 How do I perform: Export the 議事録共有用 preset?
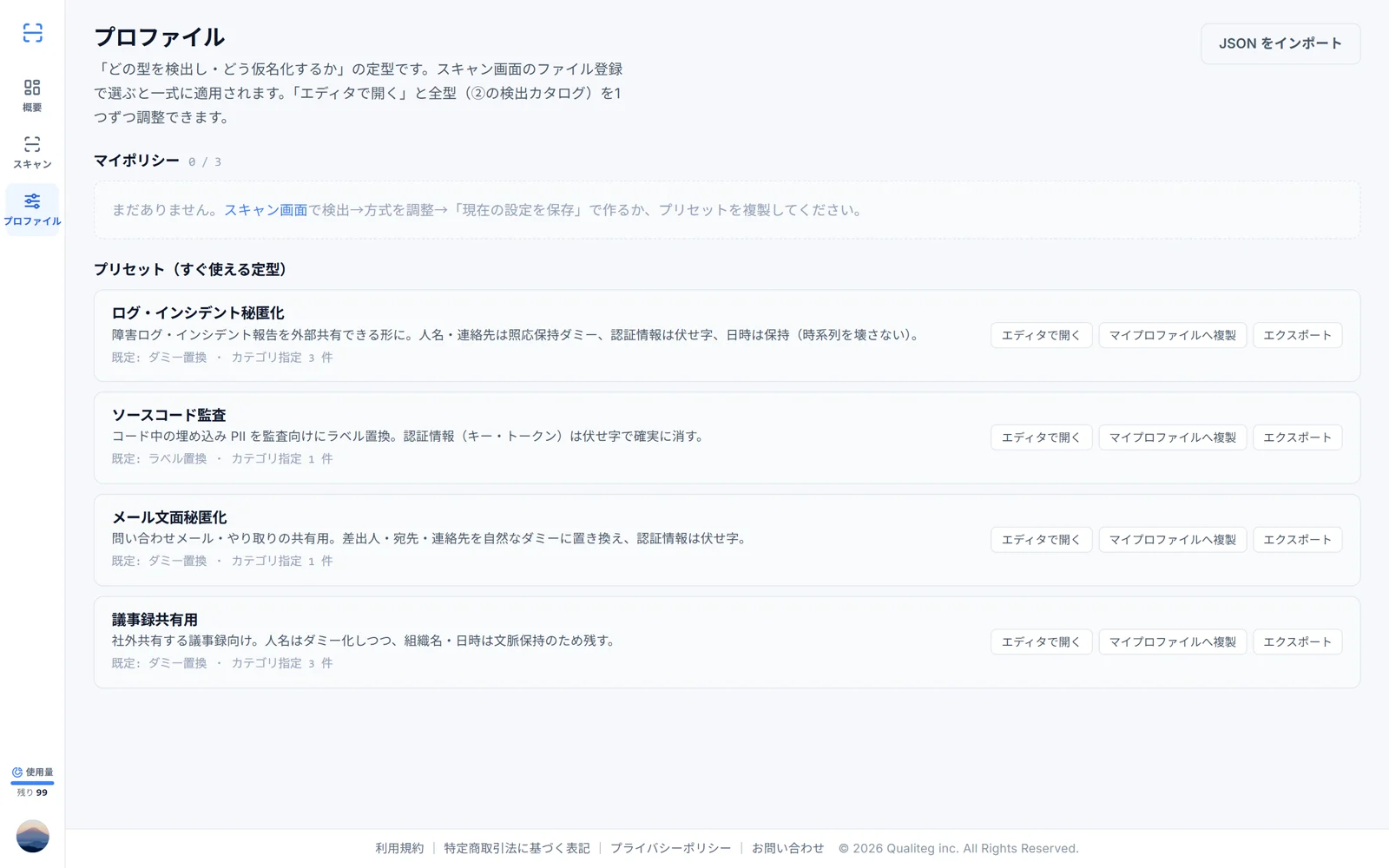click(1297, 641)
